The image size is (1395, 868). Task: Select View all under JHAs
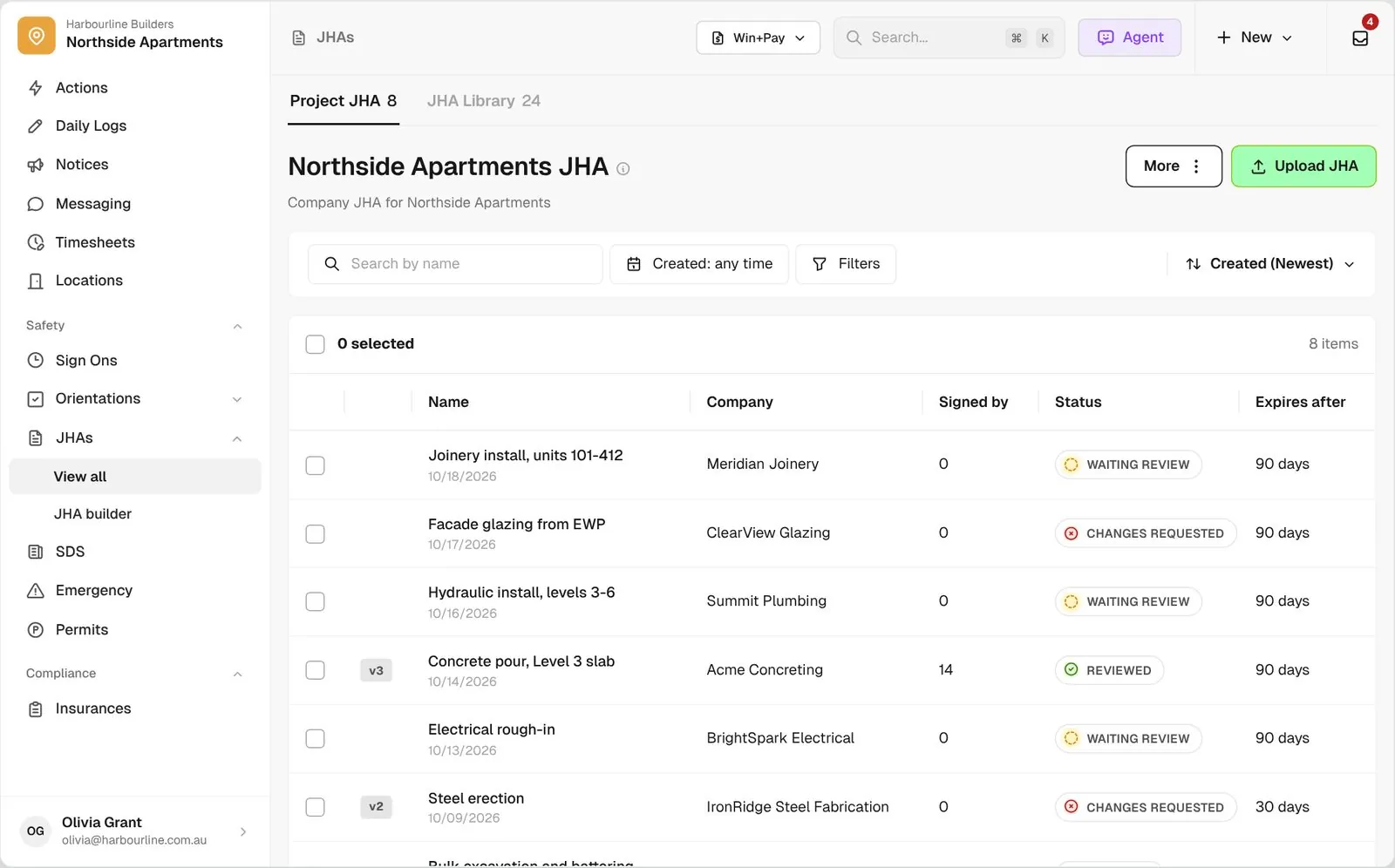click(135, 477)
